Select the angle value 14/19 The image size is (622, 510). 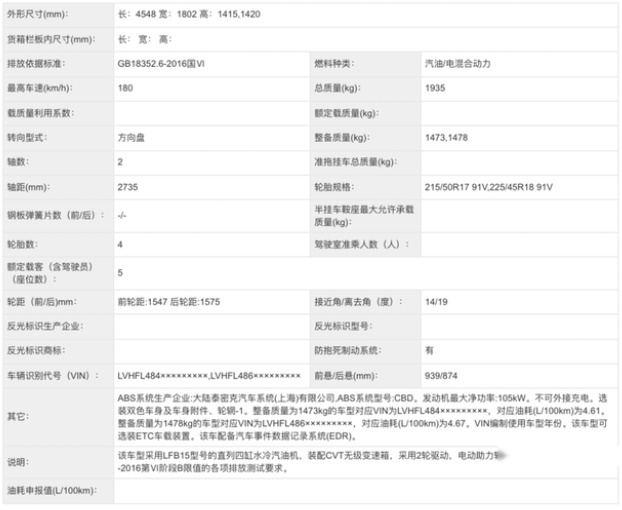point(436,302)
